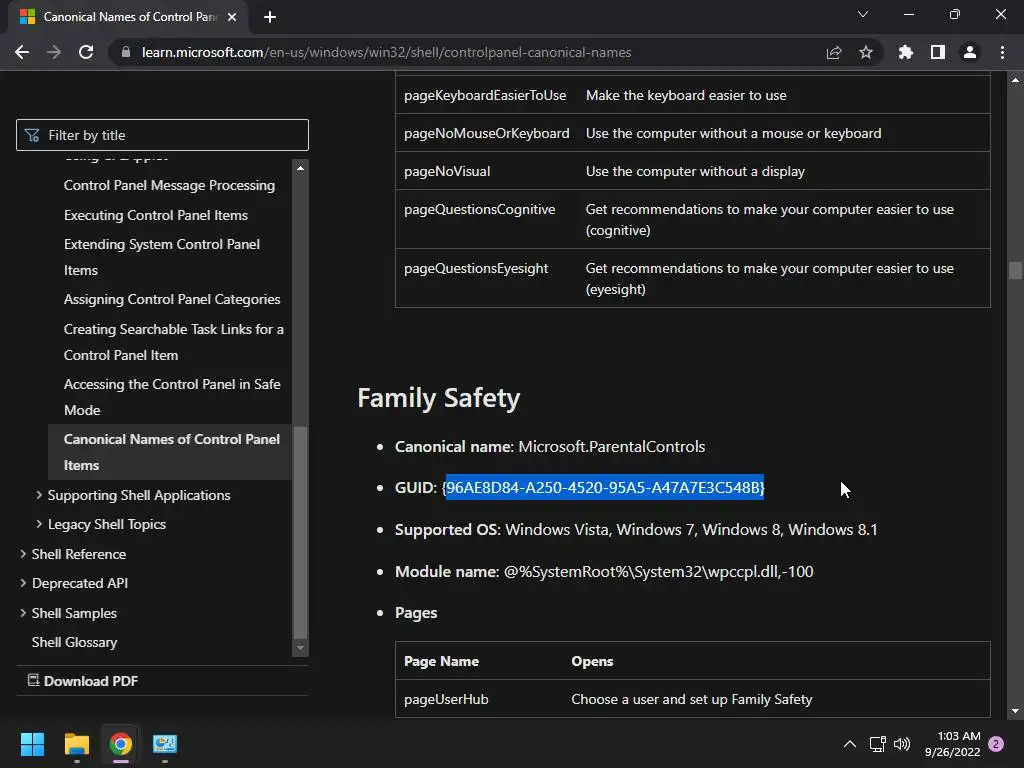Expand Supporting Shell Applications node
1024x768 pixels.
coord(39,495)
